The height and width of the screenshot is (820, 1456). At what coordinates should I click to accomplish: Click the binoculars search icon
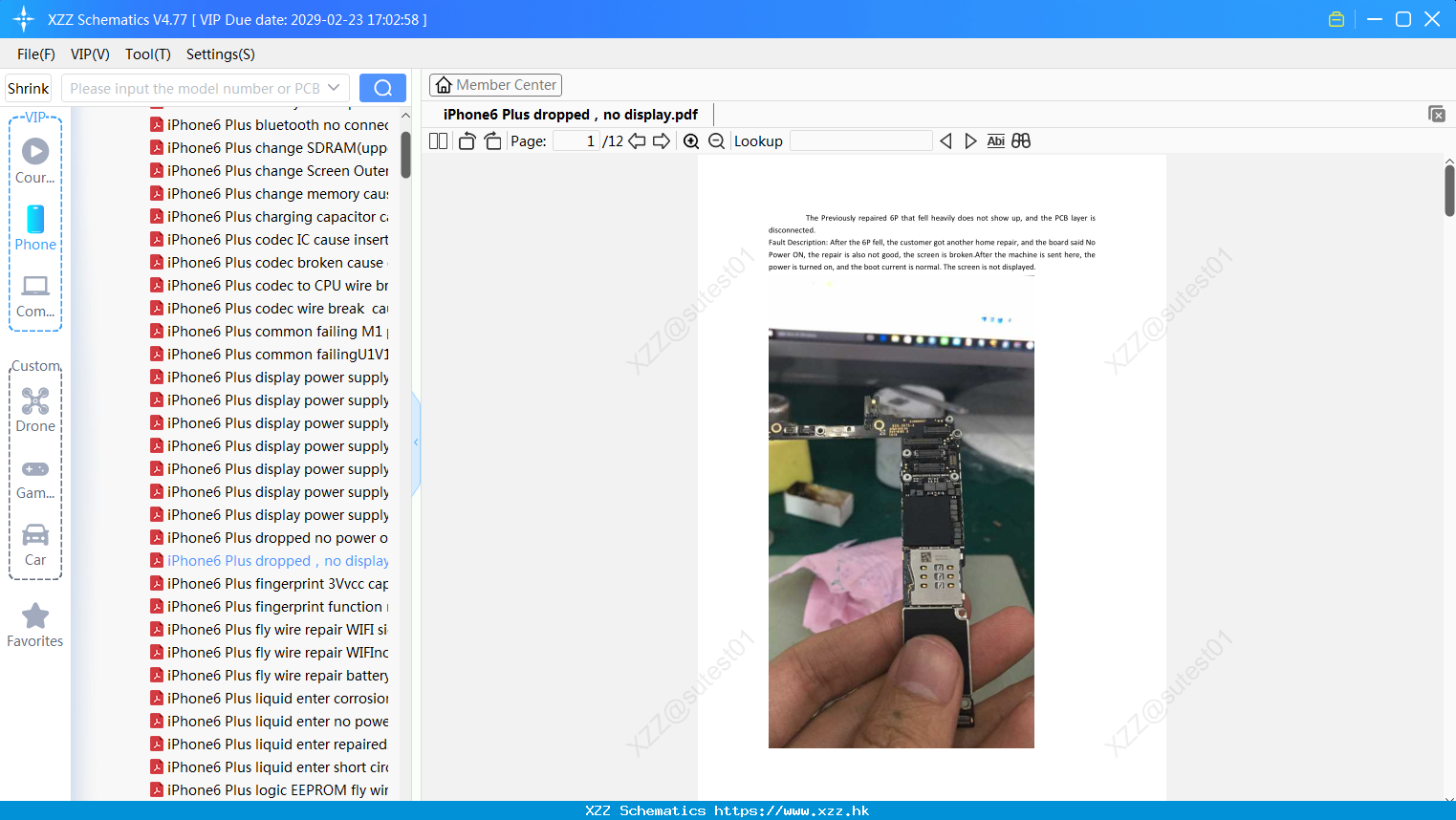[x=1021, y=141]
